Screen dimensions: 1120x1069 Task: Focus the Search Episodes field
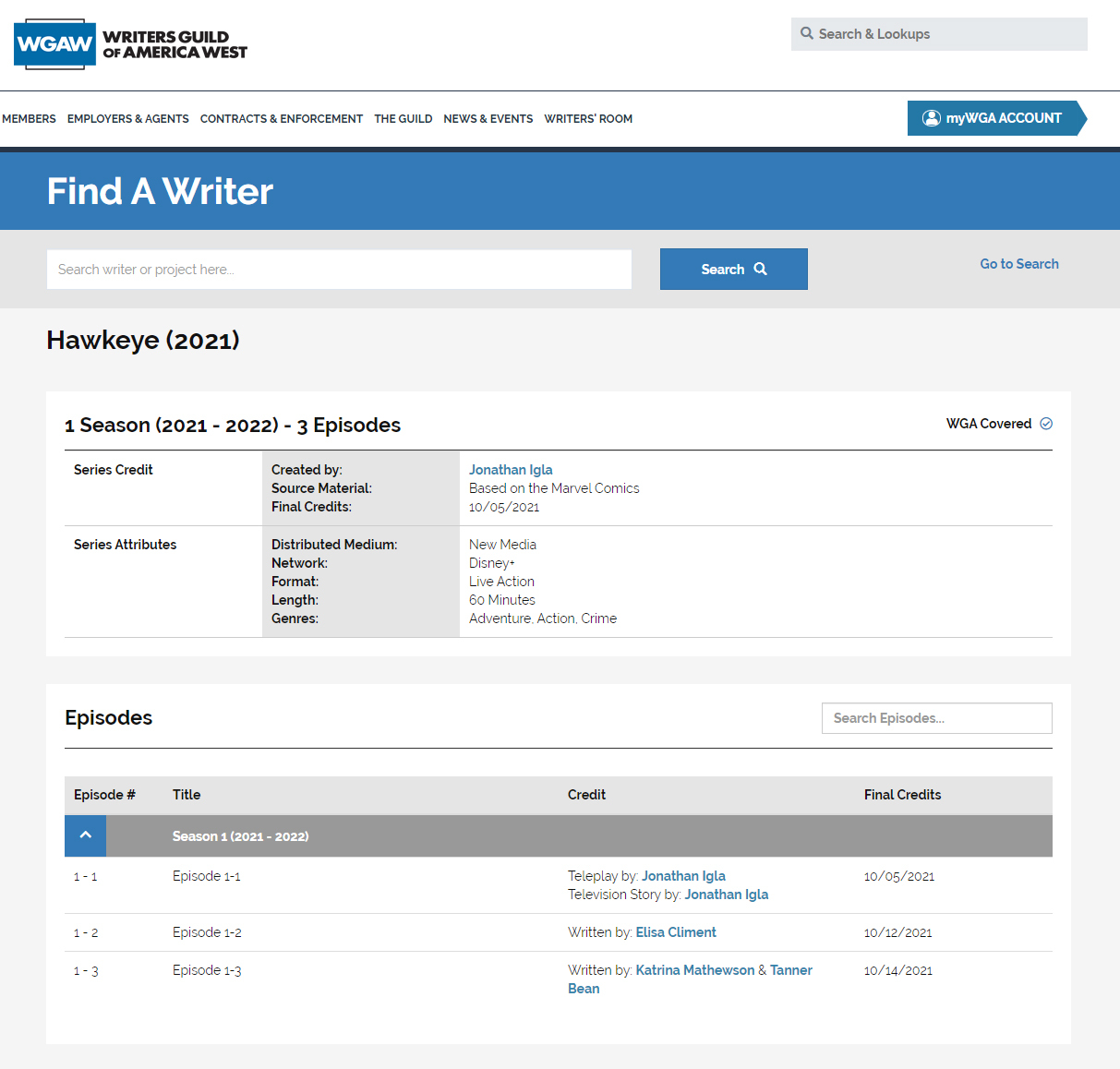pos(937,718)
